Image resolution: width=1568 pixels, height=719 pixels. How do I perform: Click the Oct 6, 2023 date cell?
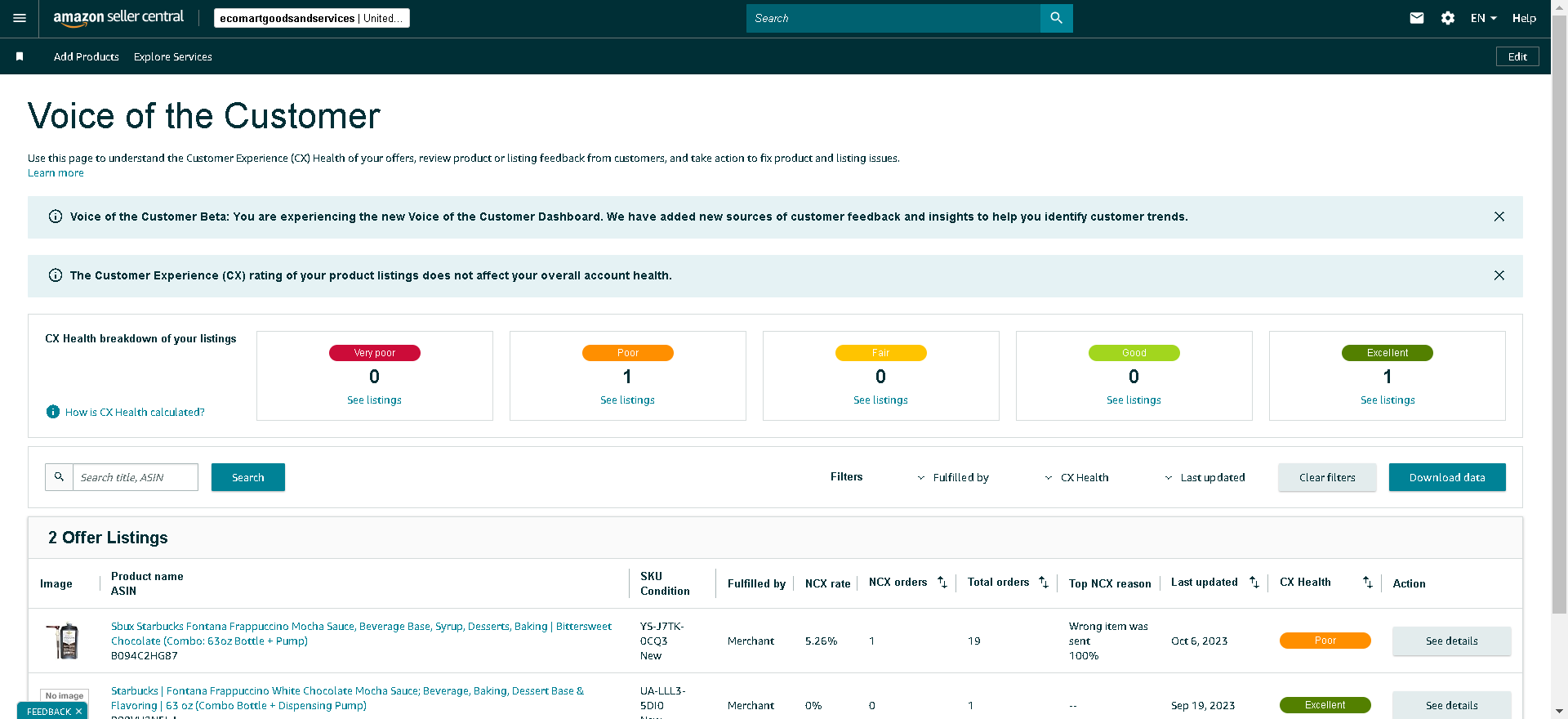(x=1199, y=641)
